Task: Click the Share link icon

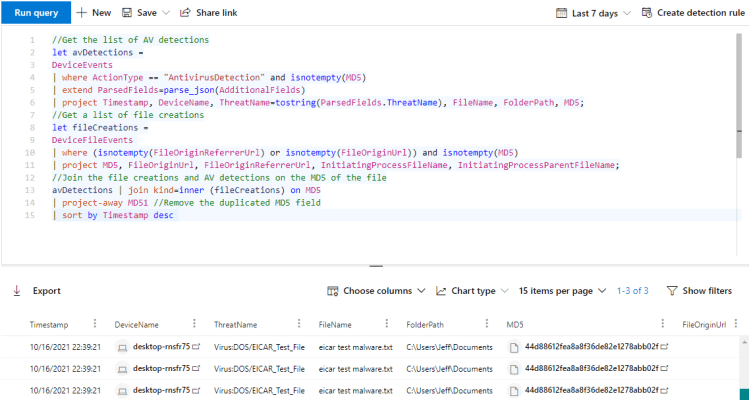Action: click(x=186, y=13)
